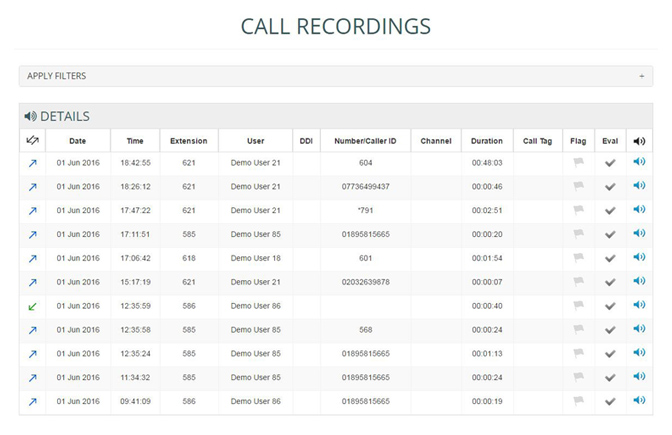Expand the Apply Filters panel with plus

[642, 76]
